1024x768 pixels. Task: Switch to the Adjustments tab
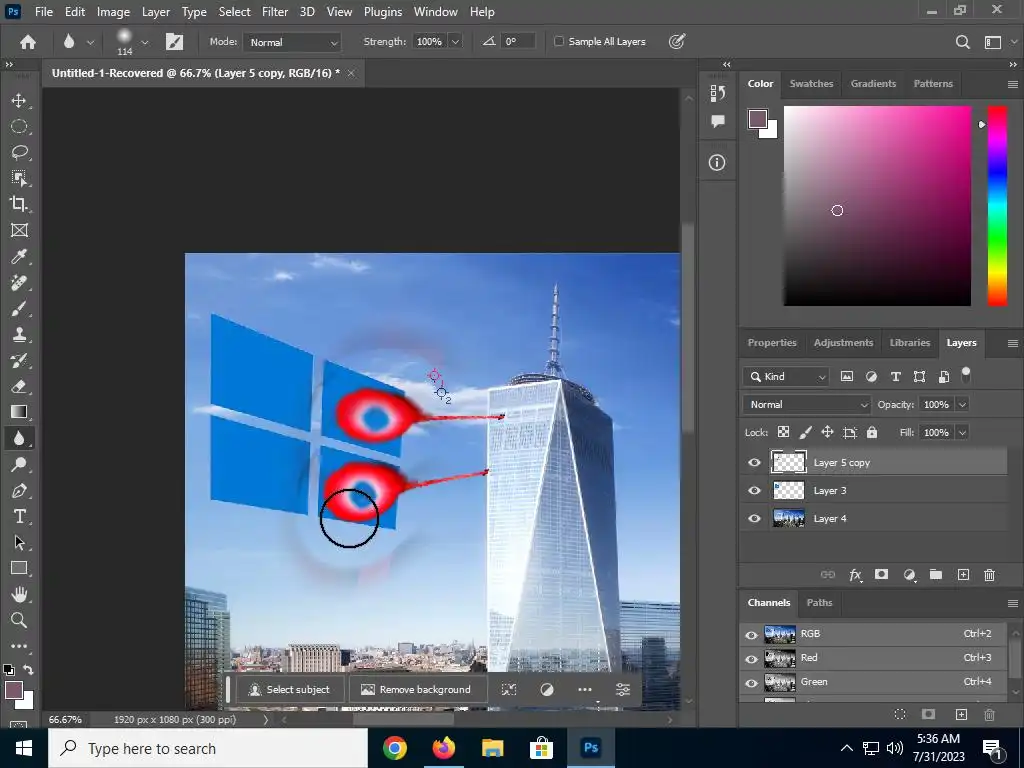pyautogui.click(x=843, y=343)
